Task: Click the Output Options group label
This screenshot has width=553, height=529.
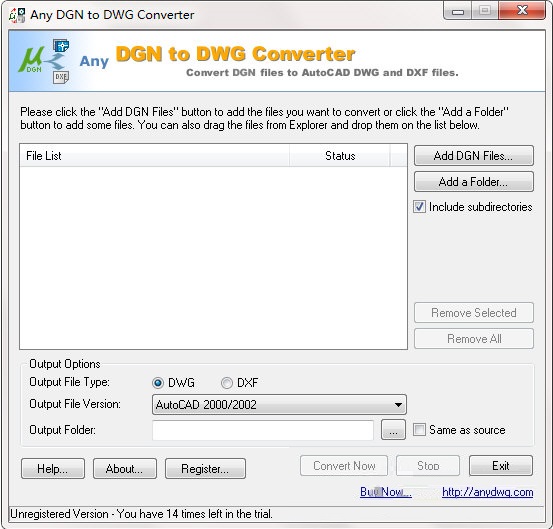Action: coord(65,364)
